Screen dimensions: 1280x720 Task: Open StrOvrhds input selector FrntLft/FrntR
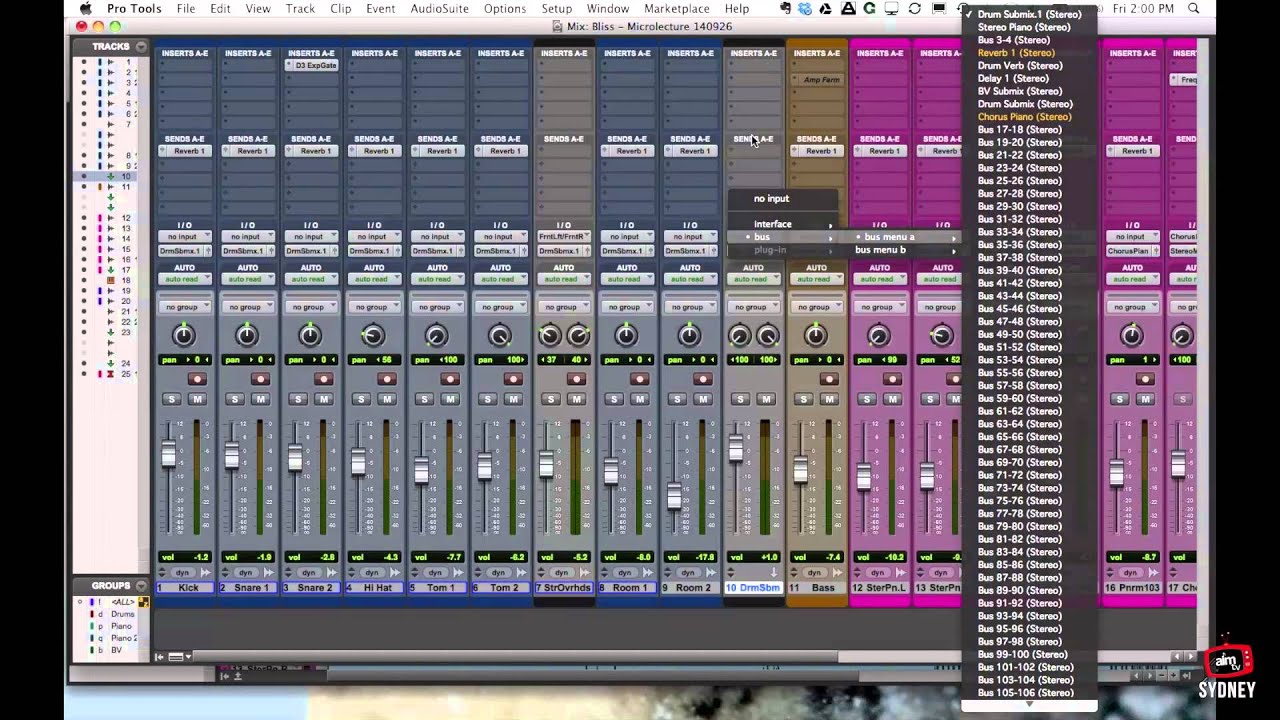564,237
